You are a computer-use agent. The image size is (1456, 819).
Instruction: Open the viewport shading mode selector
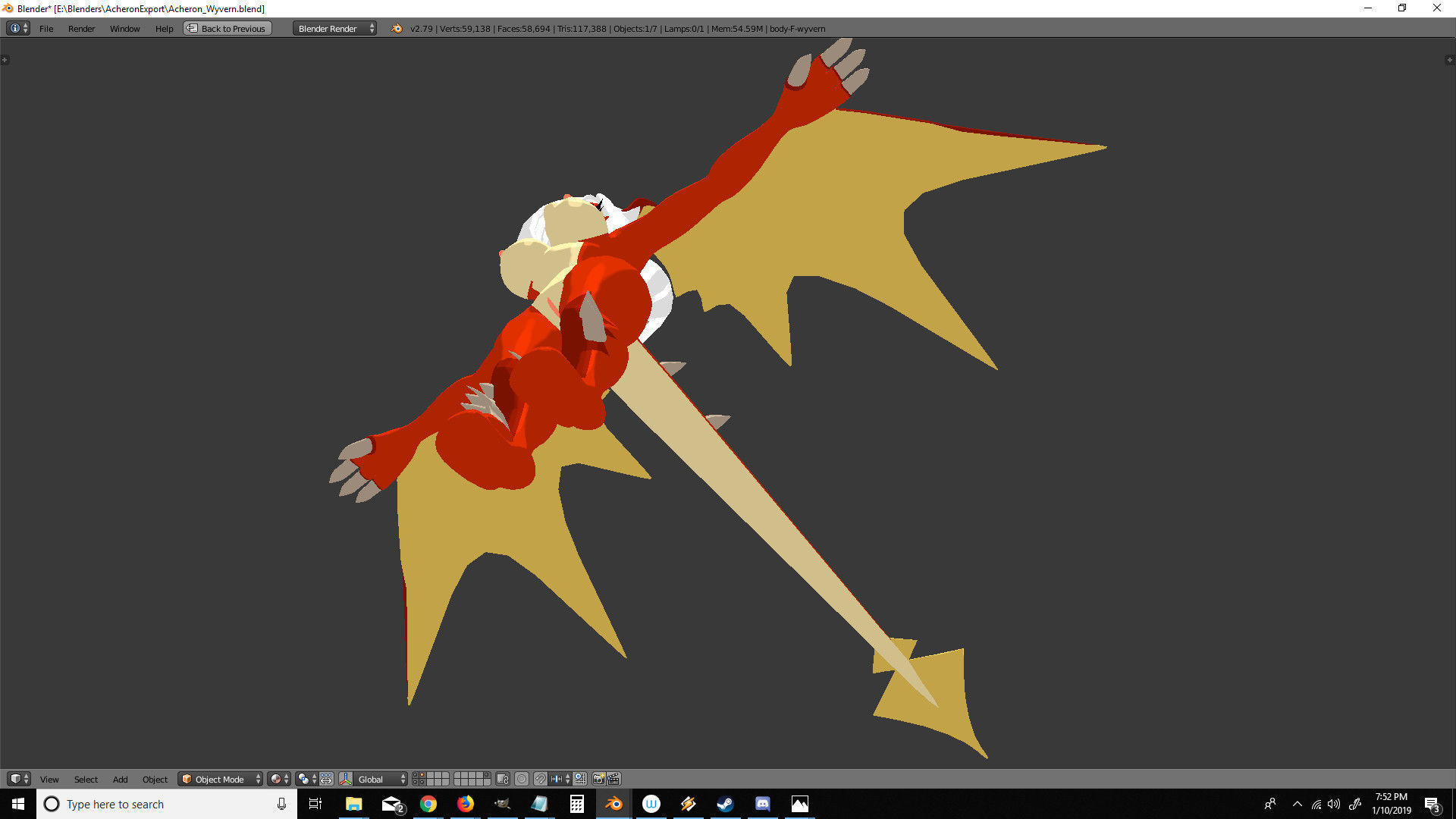pyautogui.click(x=278, y=779)
